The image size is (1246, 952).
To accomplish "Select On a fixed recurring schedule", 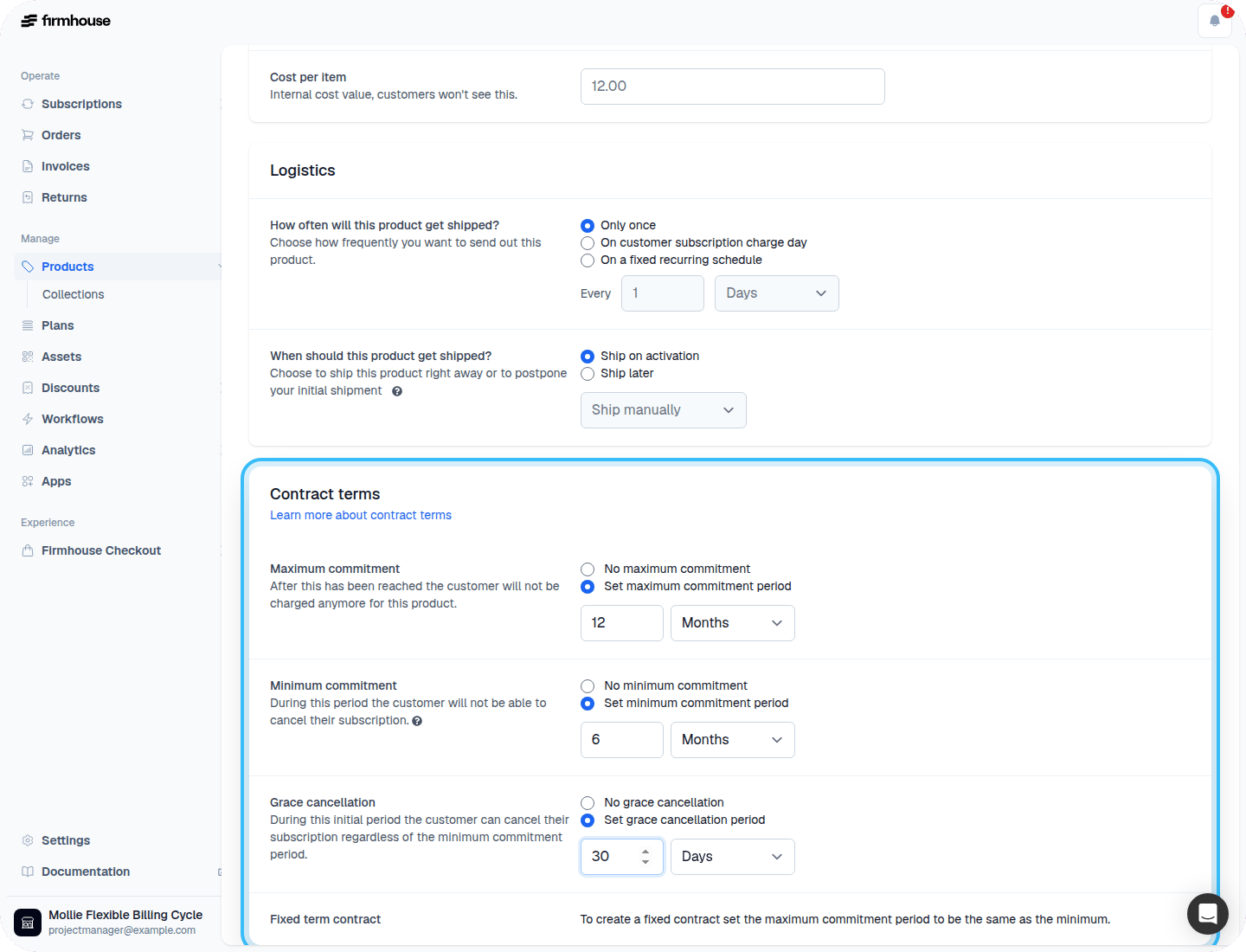I will tap(588, 261).
